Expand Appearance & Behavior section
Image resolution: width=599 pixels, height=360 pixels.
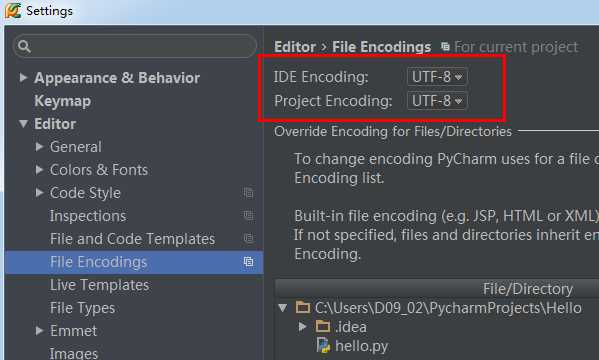[23, 78]
